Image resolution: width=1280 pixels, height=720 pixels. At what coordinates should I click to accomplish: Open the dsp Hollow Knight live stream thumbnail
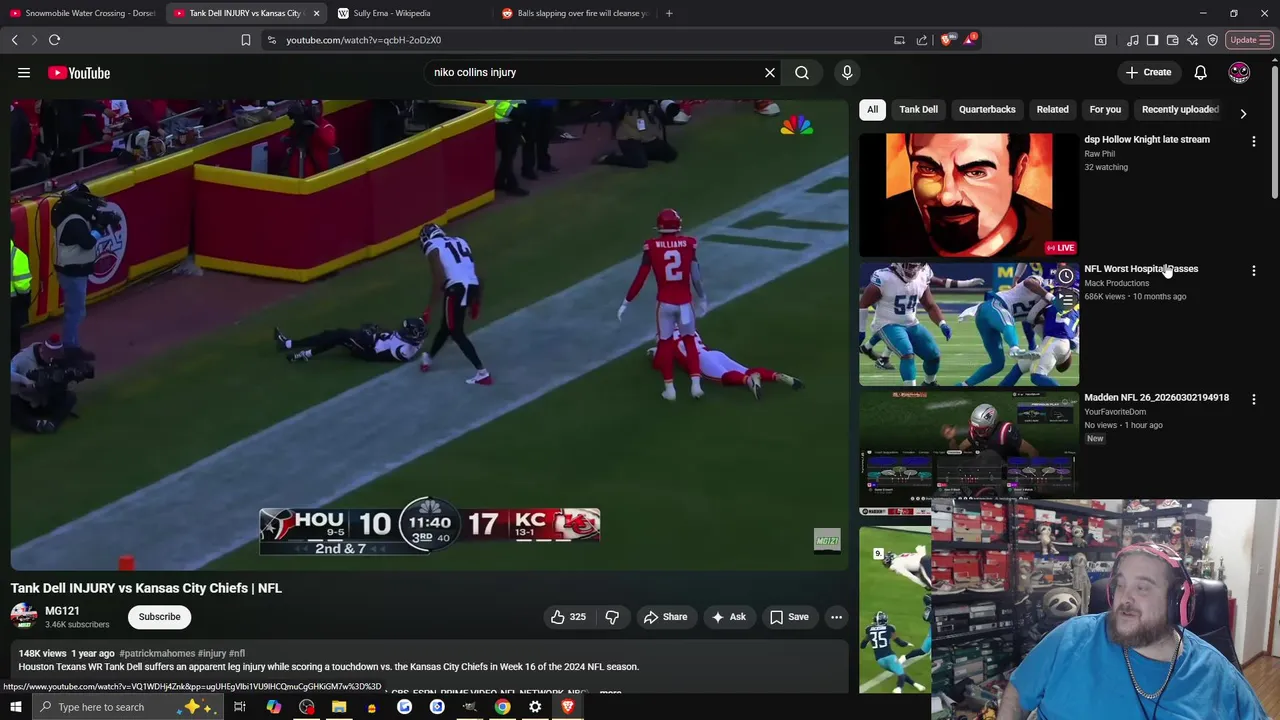(x=969, y=195)
